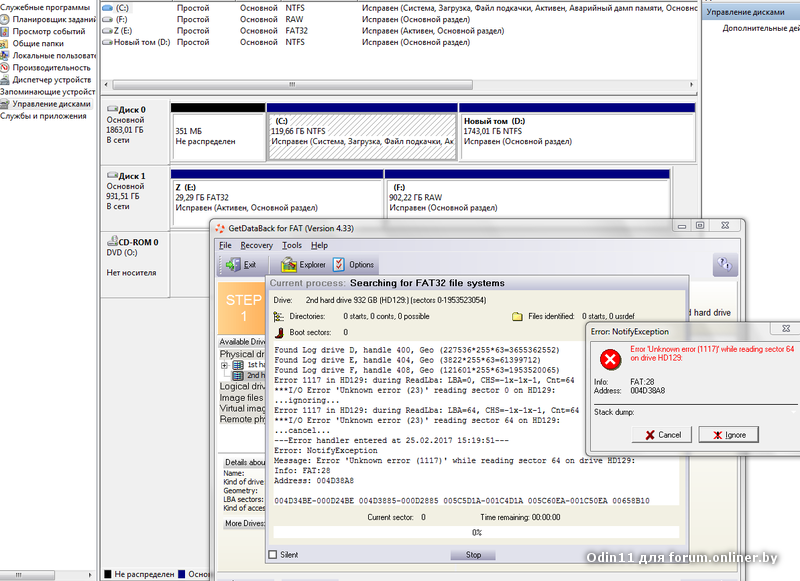Open the File menu in GetDataBack
The width and height of the screenshot is (800, 581).
[225, 245]
